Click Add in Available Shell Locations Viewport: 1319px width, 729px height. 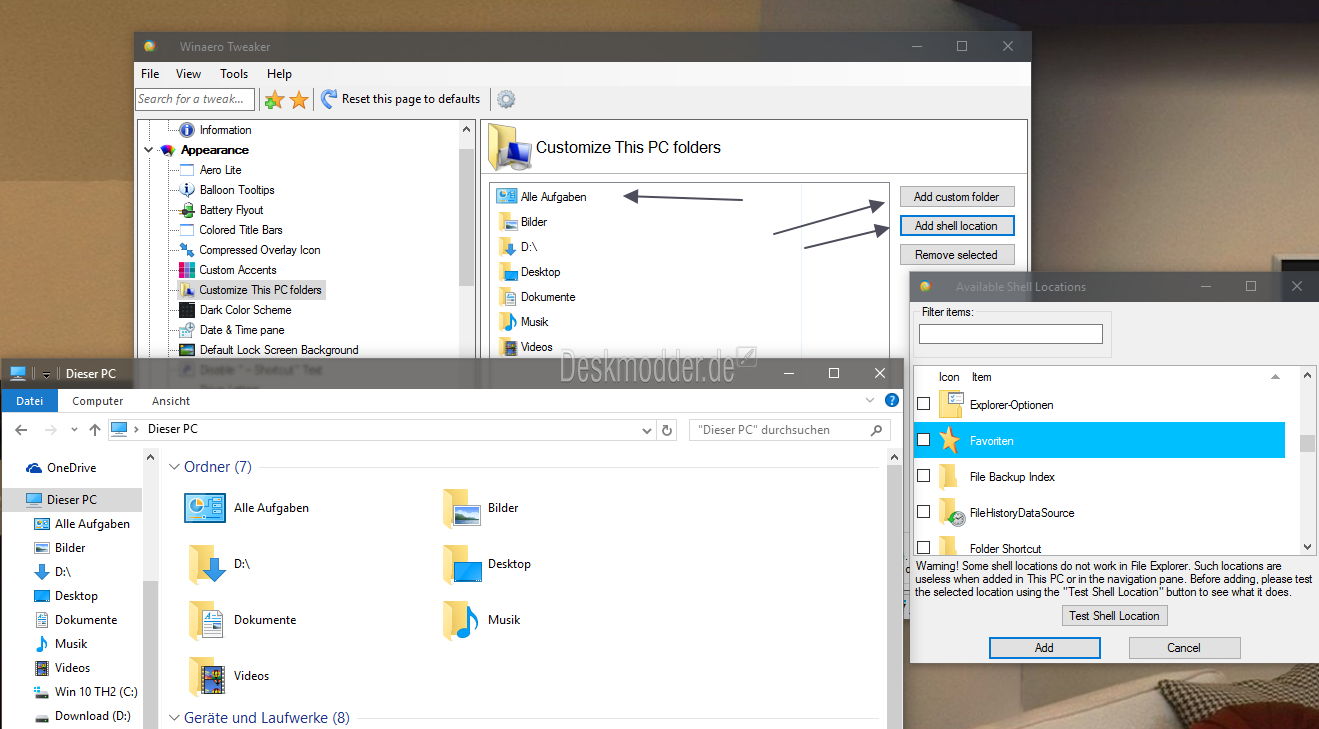point(1044,648)
